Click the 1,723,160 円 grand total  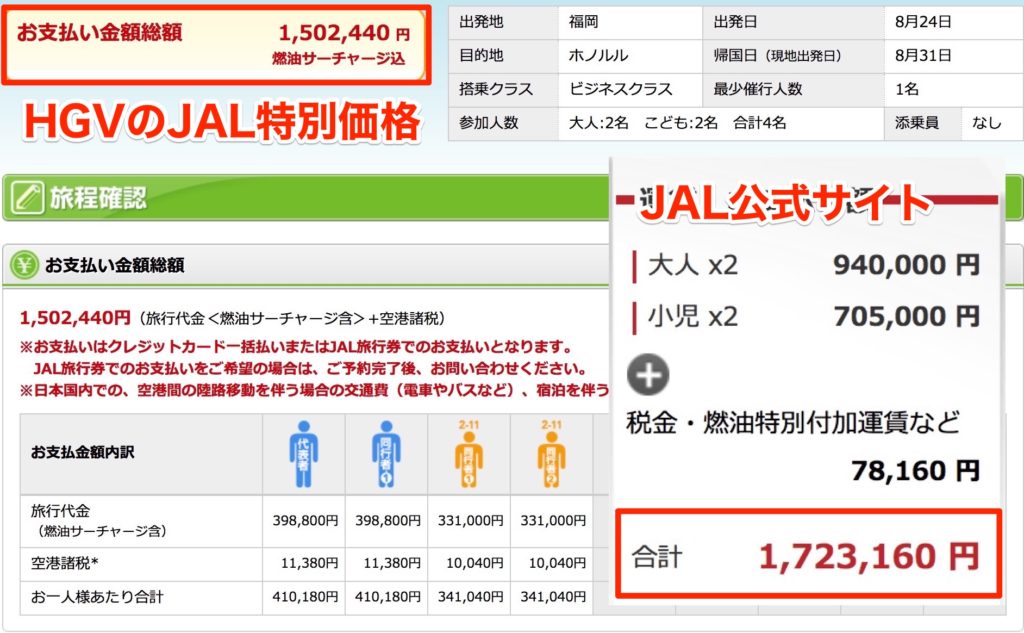tap(869, 557)
